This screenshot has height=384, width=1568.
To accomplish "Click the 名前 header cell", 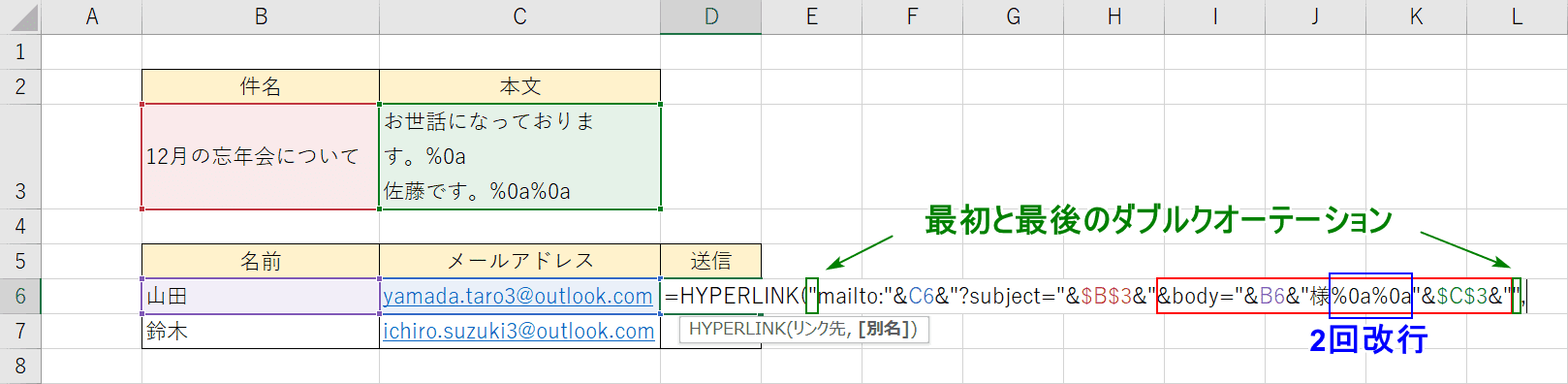I will (x=261, y=261).
